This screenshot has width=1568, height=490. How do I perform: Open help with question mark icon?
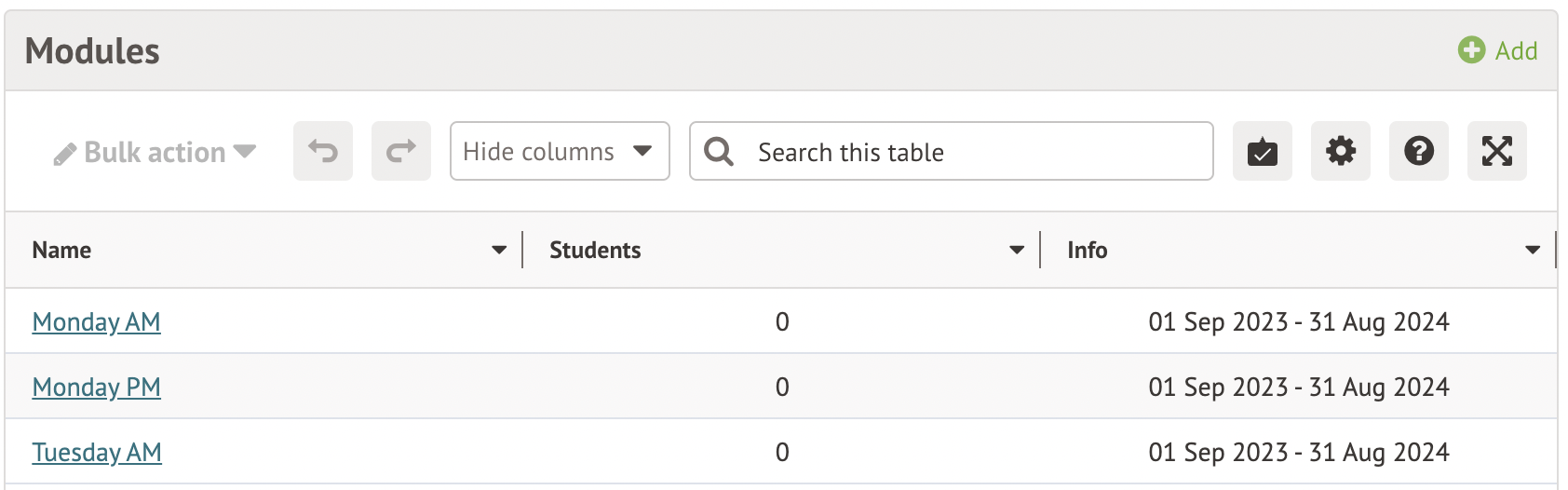point(1418,151)
